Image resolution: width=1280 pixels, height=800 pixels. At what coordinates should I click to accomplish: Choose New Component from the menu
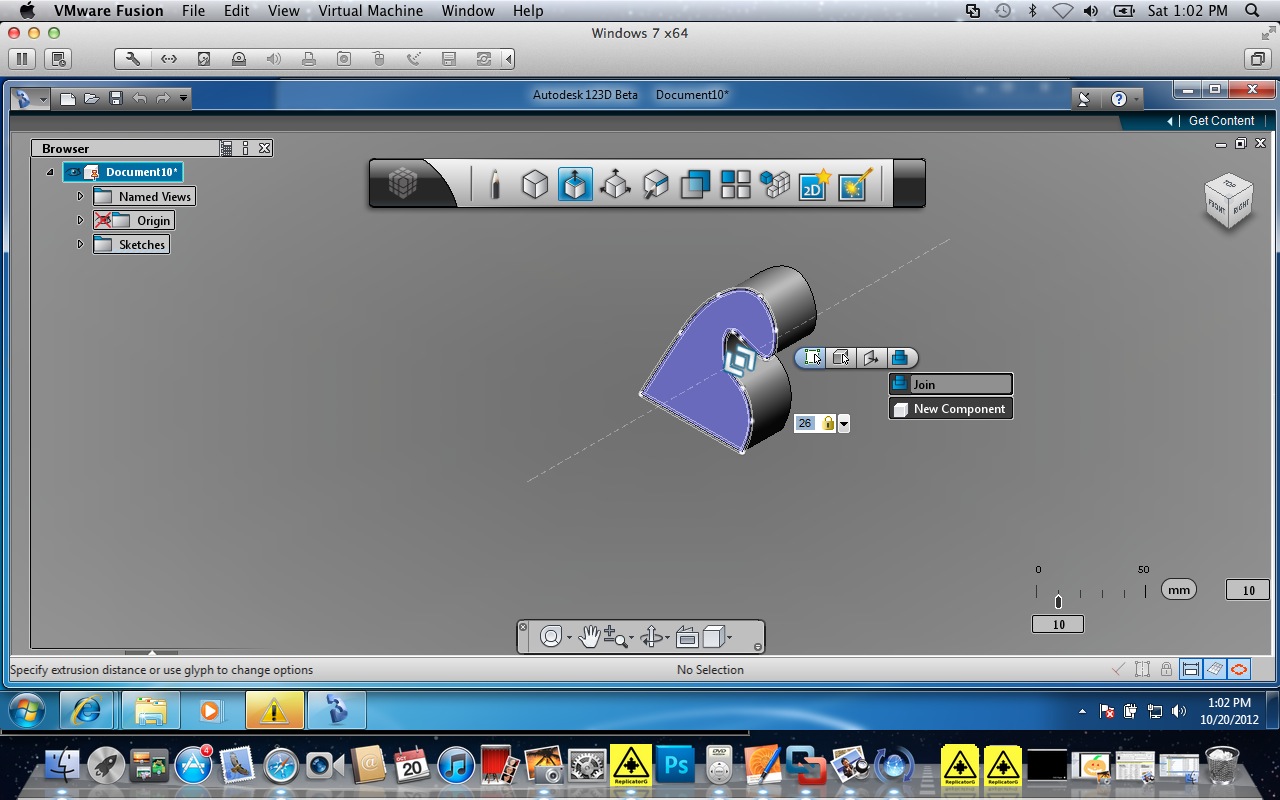point(950,408)
